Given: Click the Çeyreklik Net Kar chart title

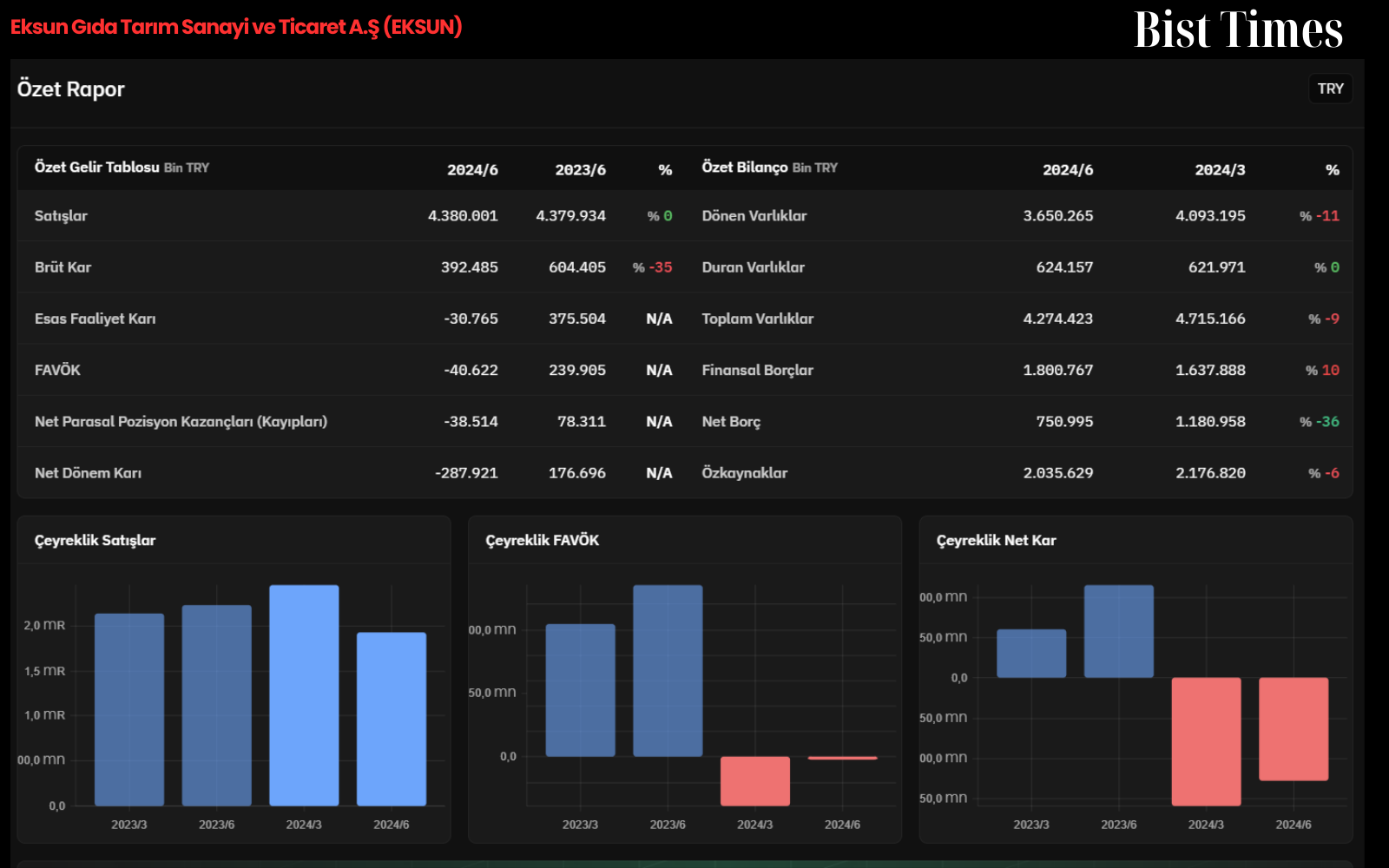Looking at the screenshot, I should [996, 540].
